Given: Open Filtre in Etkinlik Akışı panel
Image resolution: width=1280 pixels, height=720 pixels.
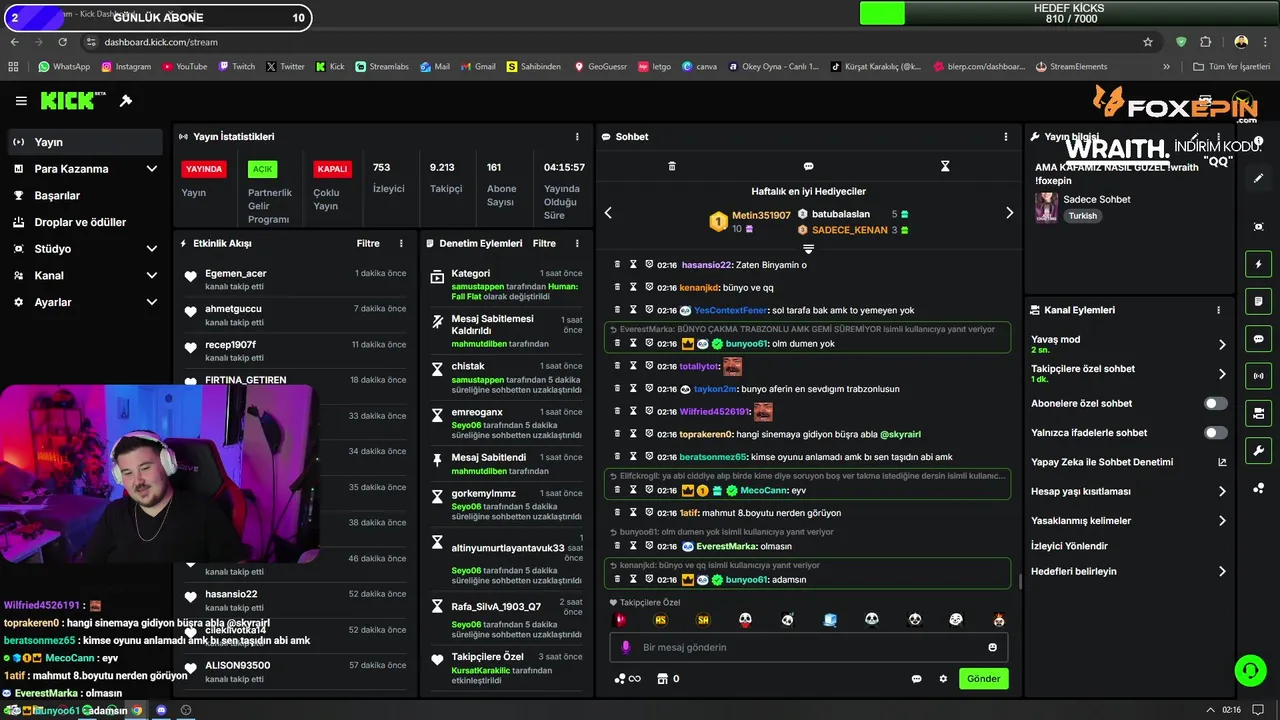Looking at the screenshot, I should [x=368, y=243].
